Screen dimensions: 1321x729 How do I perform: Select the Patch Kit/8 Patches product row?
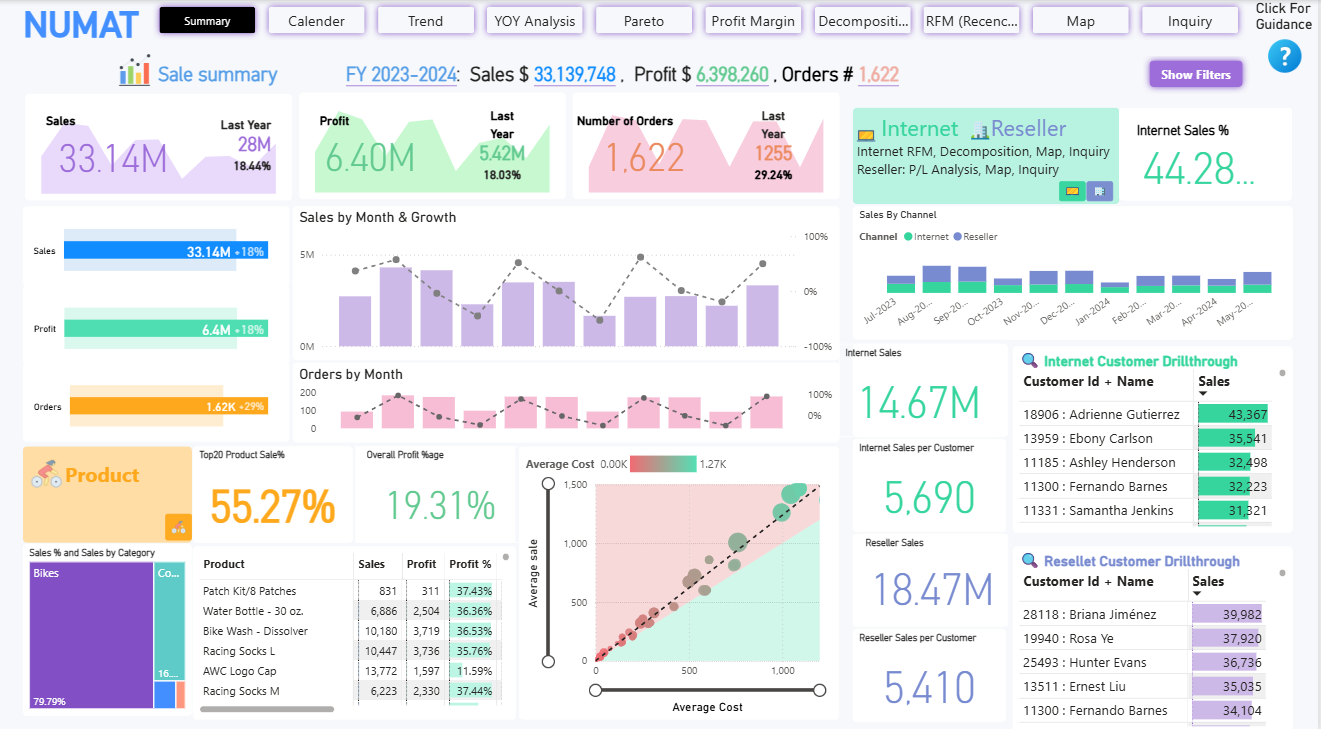(x=348, y=591)
